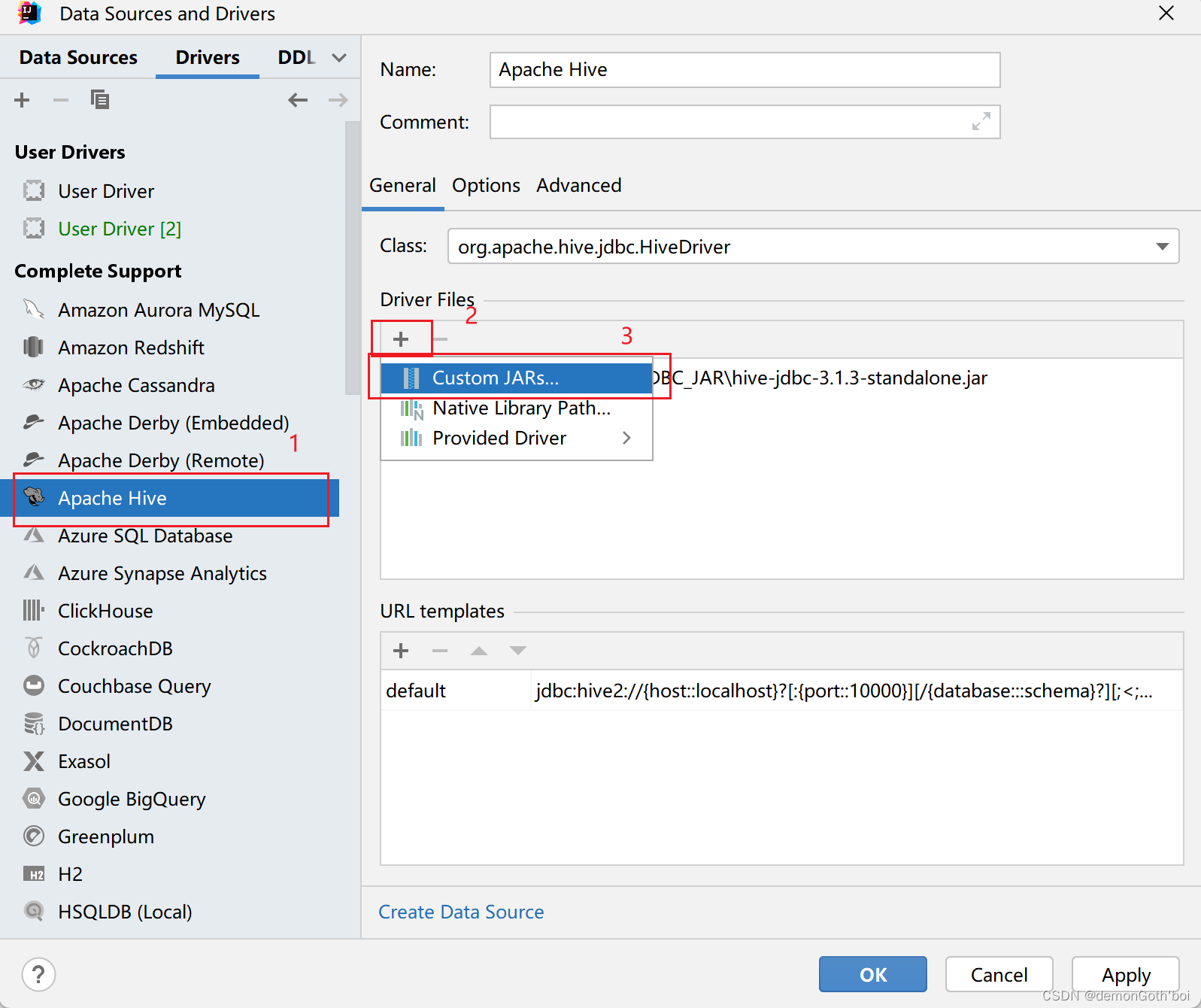Click the Amazon Aurora MySQL icon
Image resolution: width=1201 pixels, height=1008 pixels.
(x=34, y=310)
